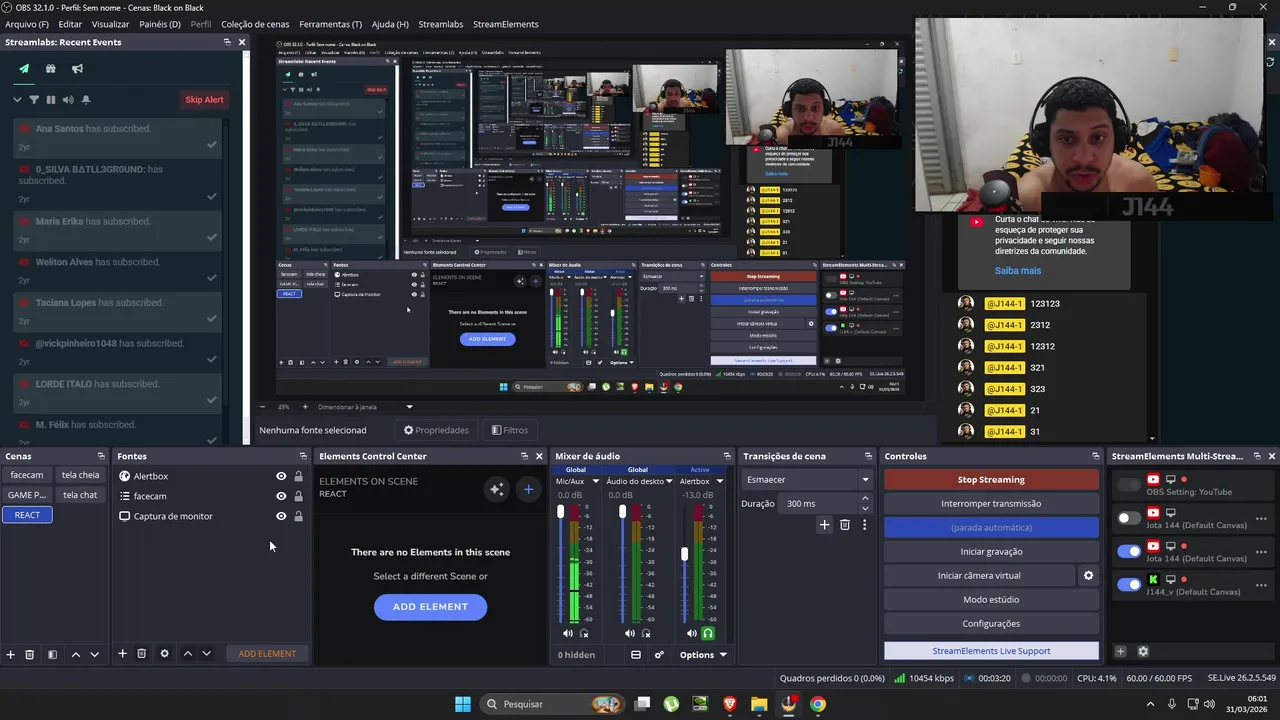Viewport: 1280px width, 720px height.
Task: Move source down in Fontes panel
Action: click(206, 654)
